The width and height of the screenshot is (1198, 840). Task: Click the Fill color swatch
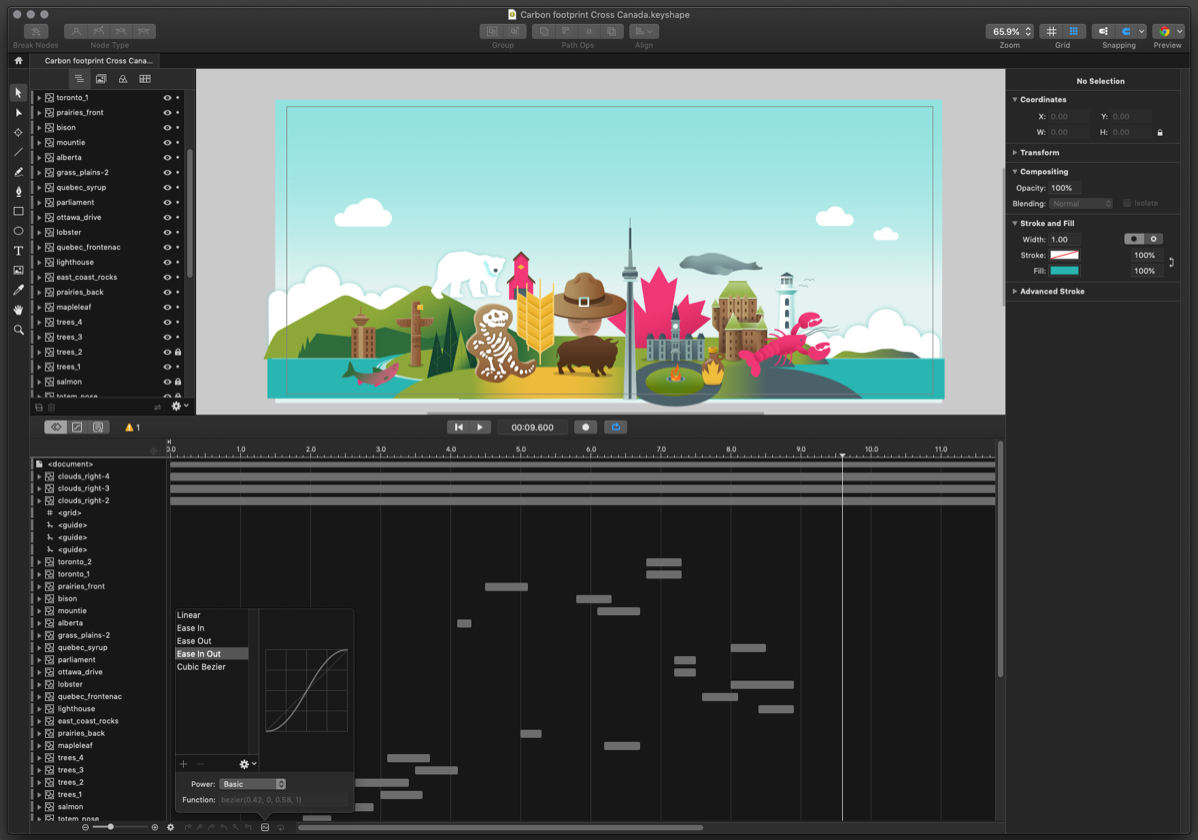[1064, 271]
